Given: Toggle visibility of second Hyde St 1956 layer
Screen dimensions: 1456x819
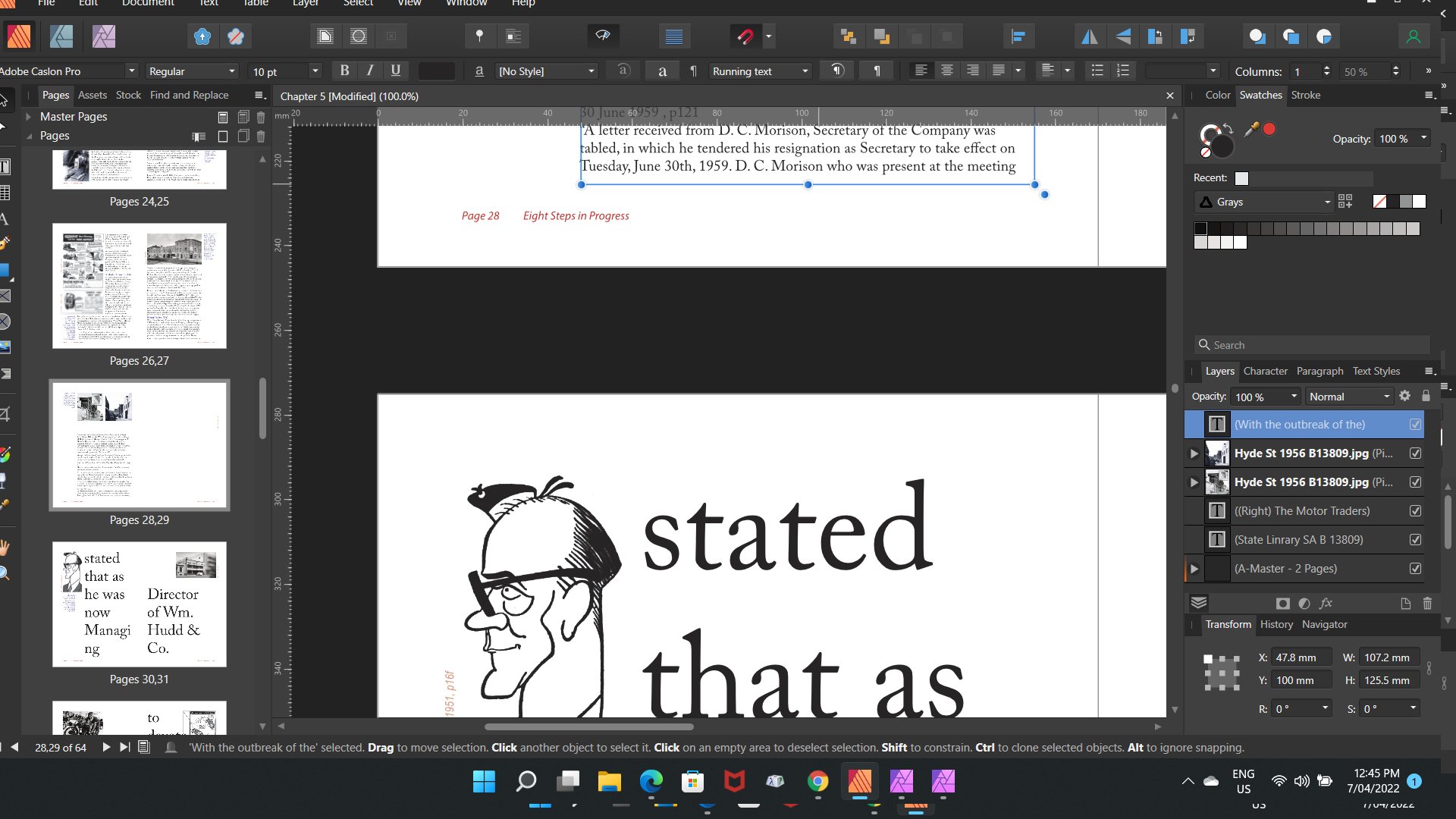Looking at the screenshot, I should [1415, 482].
